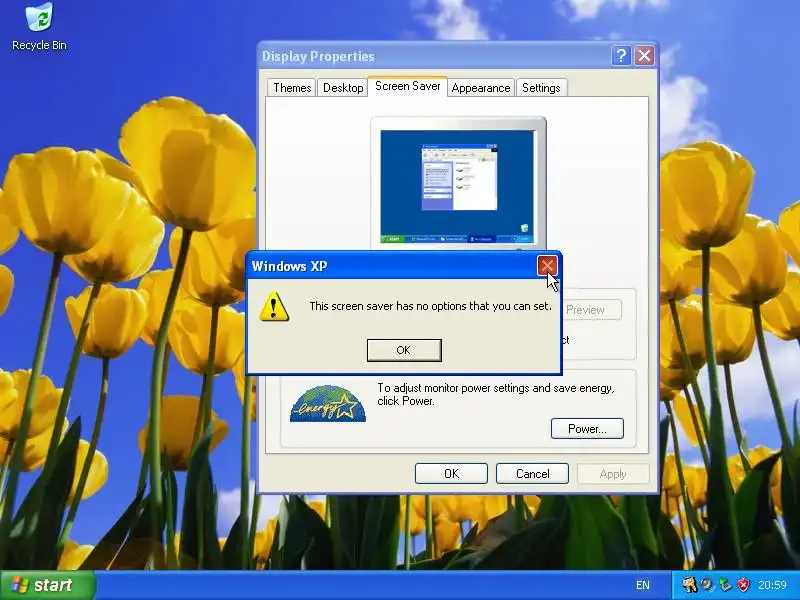Switch to the Themes tab
Viewport: 800px width, 600px height.
[x=292, y=88]
